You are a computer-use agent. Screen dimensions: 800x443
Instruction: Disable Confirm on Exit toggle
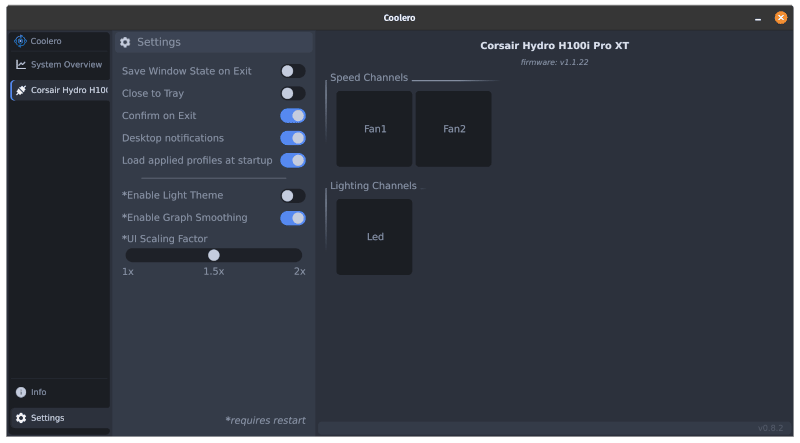[x=292, y=116]
